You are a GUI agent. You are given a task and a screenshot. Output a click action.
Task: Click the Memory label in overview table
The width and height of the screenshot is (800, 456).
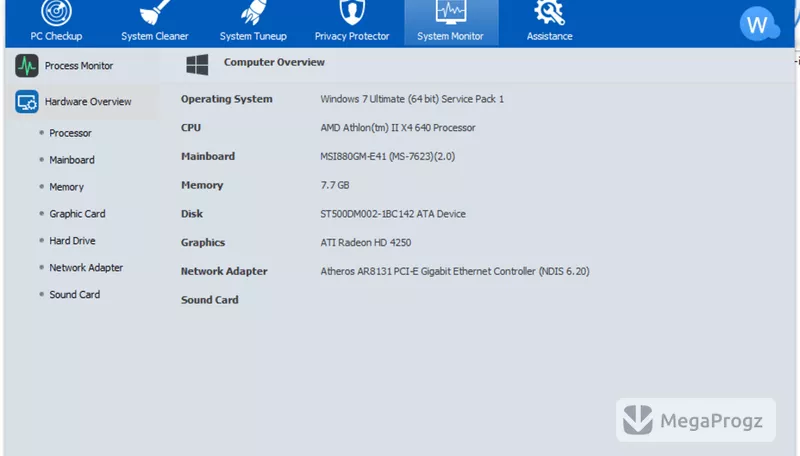tap(202, 185)
